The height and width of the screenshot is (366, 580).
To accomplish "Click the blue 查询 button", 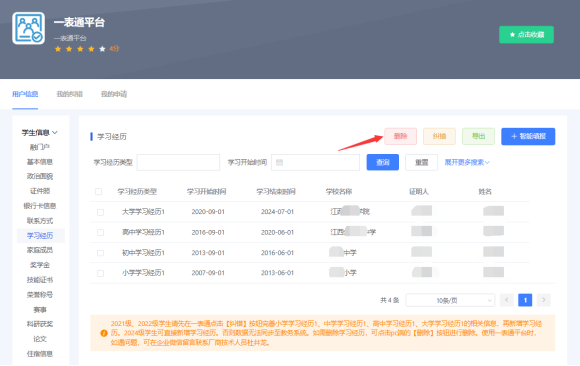I will click(x=383, y=162).
